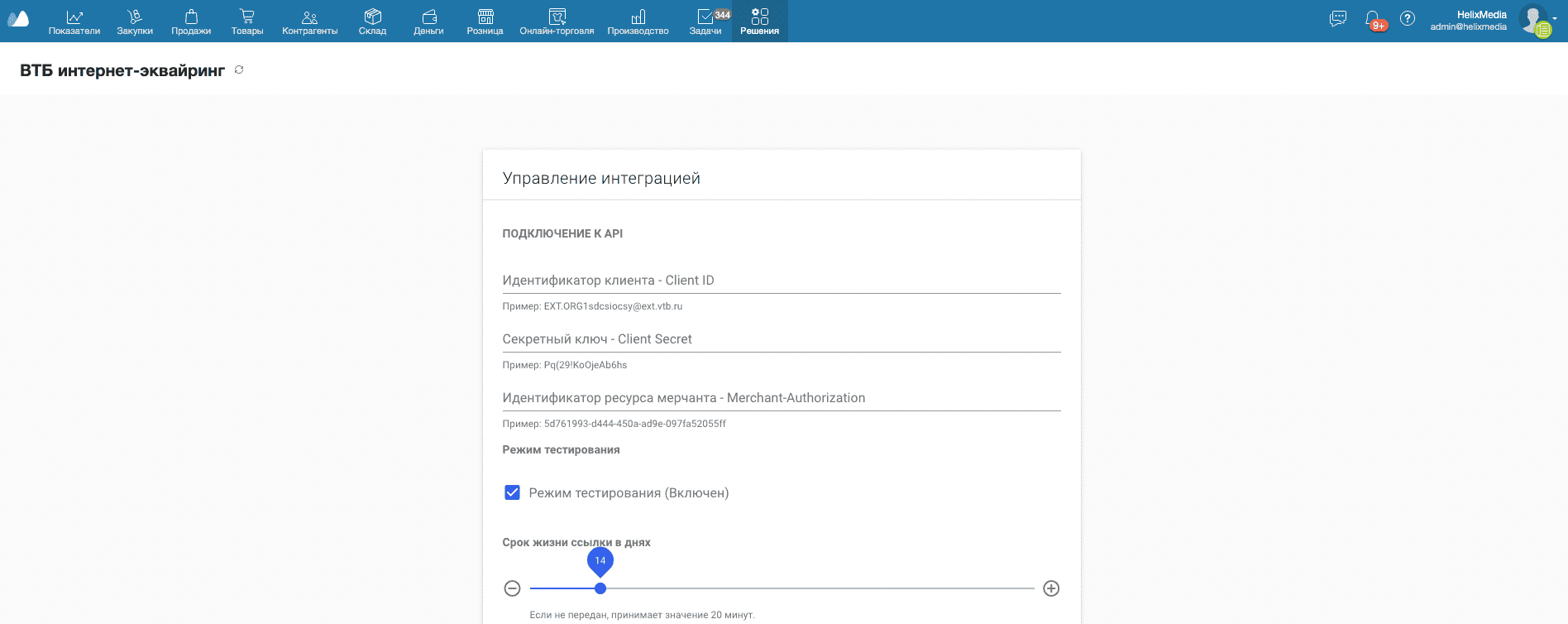Click the ВТБ интернет-эквайринг page title
This screenshot has height=624, width=1568.
click(x=122, y=70)
